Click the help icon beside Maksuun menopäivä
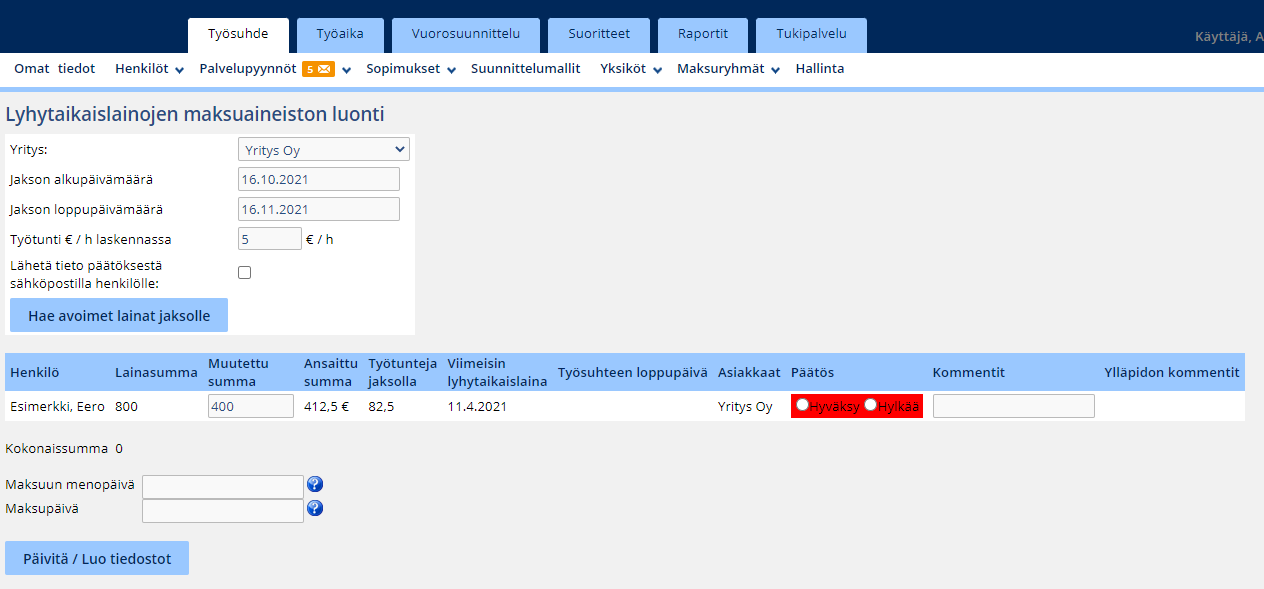Viewport: 1264px width, 589px height. click(315, 485)
